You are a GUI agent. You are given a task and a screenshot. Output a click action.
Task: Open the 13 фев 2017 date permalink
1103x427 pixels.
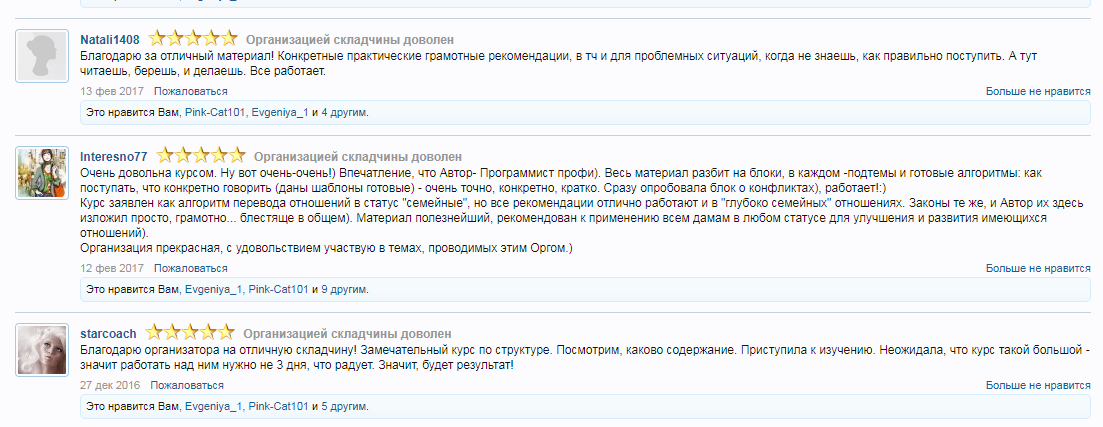coord(112,91)
